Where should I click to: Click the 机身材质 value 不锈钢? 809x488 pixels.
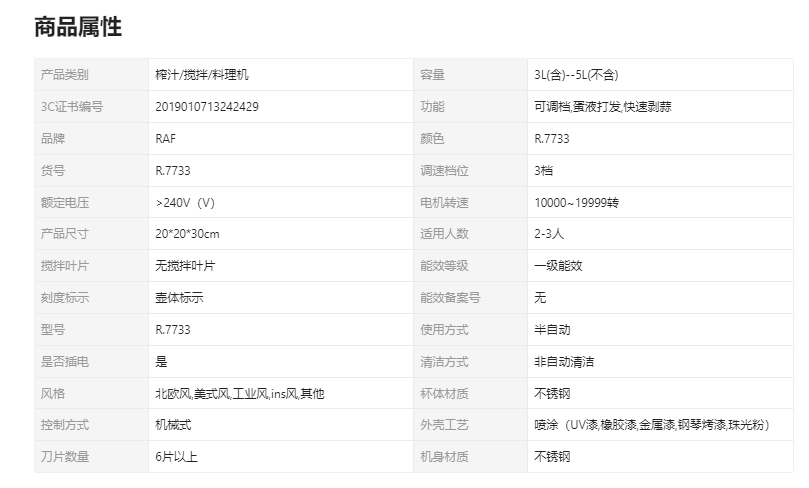click(x=552, y=457)
